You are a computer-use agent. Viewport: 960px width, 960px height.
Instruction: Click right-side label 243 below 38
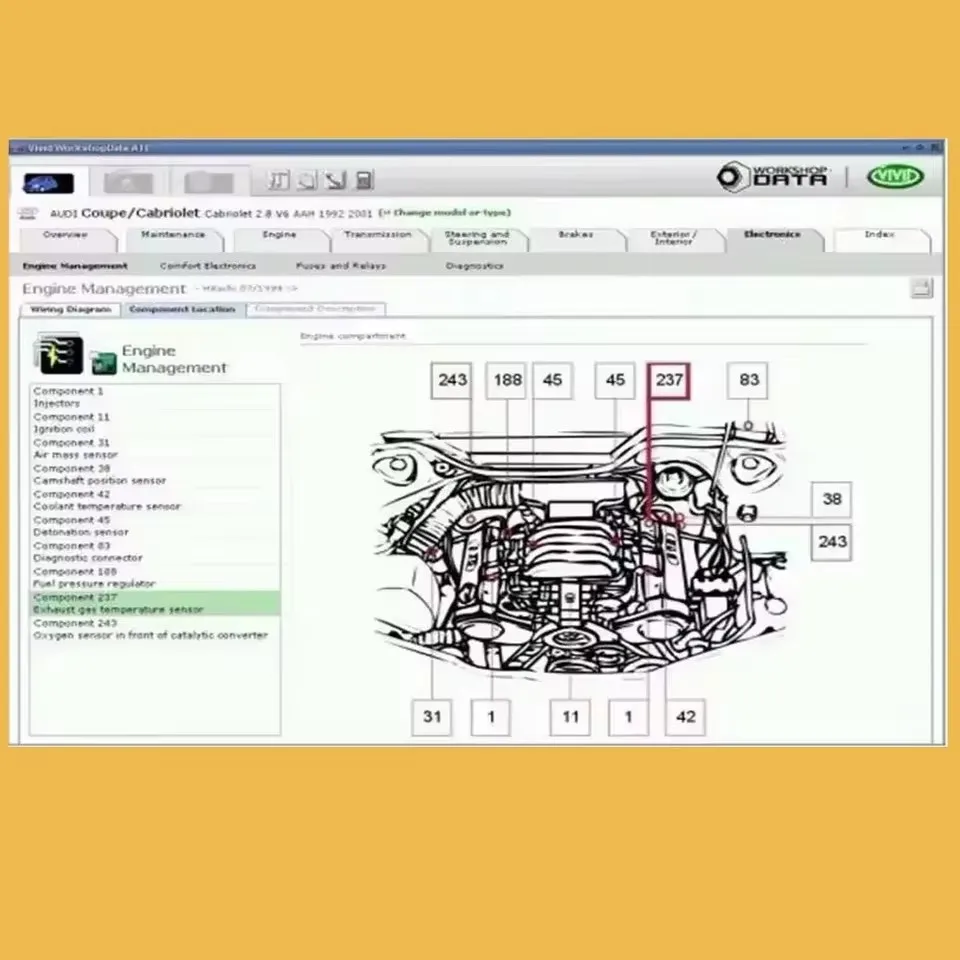(x=831, y=542)
